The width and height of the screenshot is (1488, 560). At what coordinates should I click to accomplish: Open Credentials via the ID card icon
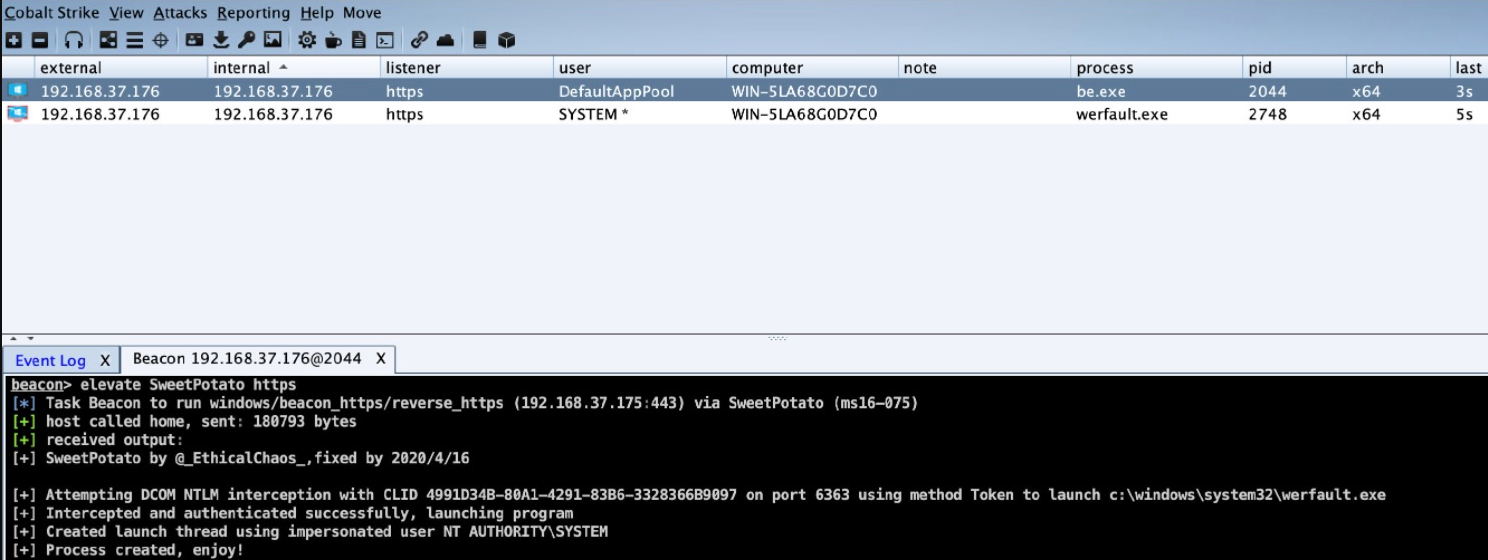195,41
